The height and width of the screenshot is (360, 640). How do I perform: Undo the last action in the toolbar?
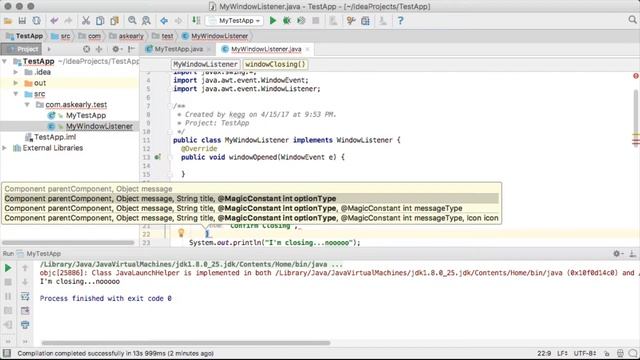[x=54, y=21]
